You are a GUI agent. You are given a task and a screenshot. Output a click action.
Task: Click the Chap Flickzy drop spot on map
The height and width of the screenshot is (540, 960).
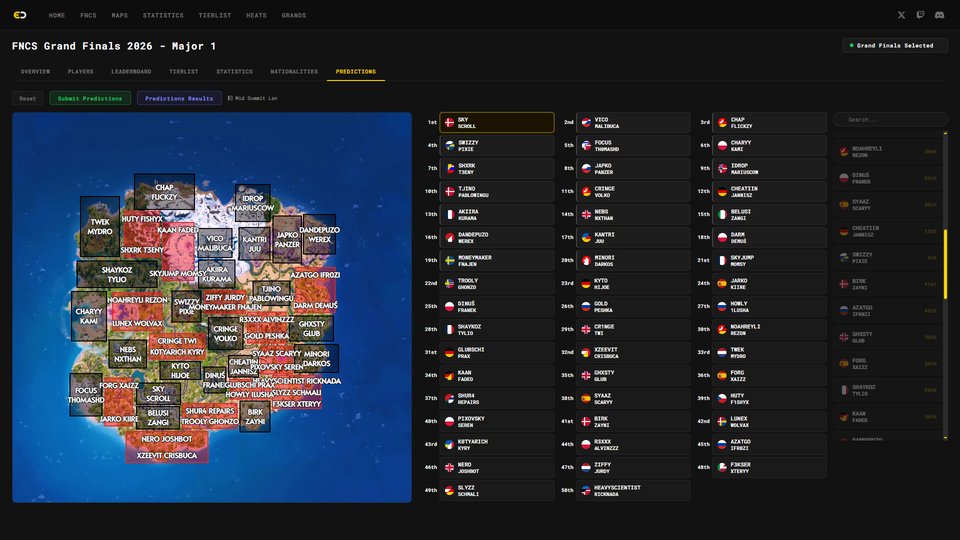(164, 192)
